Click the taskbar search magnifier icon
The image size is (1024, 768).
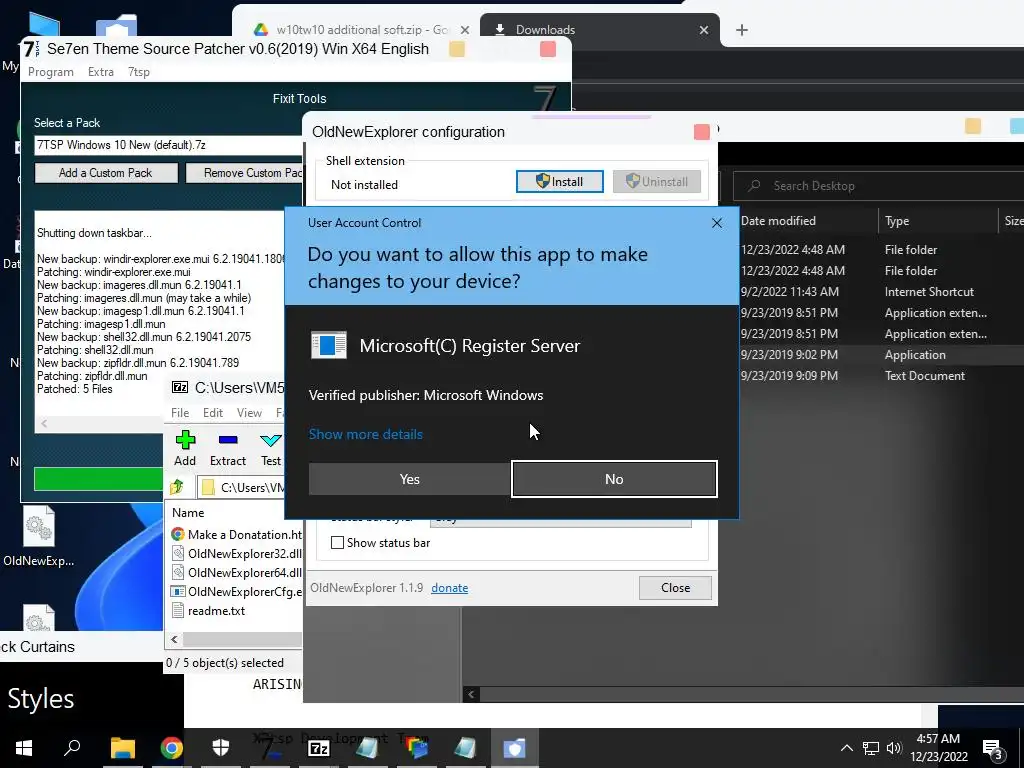(72, 747)
